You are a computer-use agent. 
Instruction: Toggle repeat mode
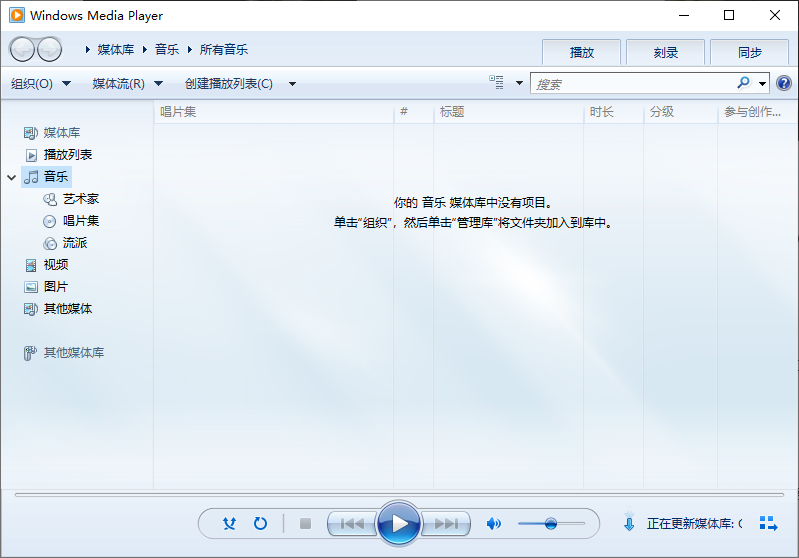260,523
